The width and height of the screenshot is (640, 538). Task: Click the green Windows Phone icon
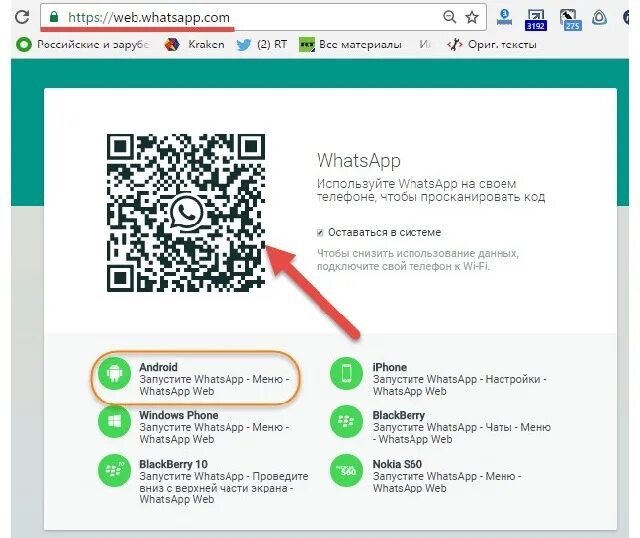click(115, 421)
